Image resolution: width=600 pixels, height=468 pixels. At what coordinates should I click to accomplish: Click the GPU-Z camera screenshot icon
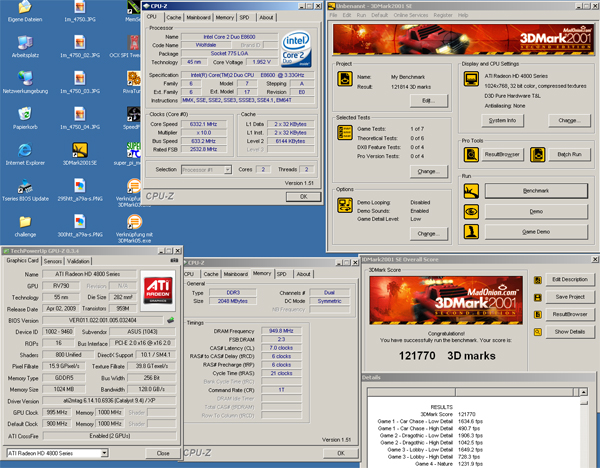pos(174,258)
